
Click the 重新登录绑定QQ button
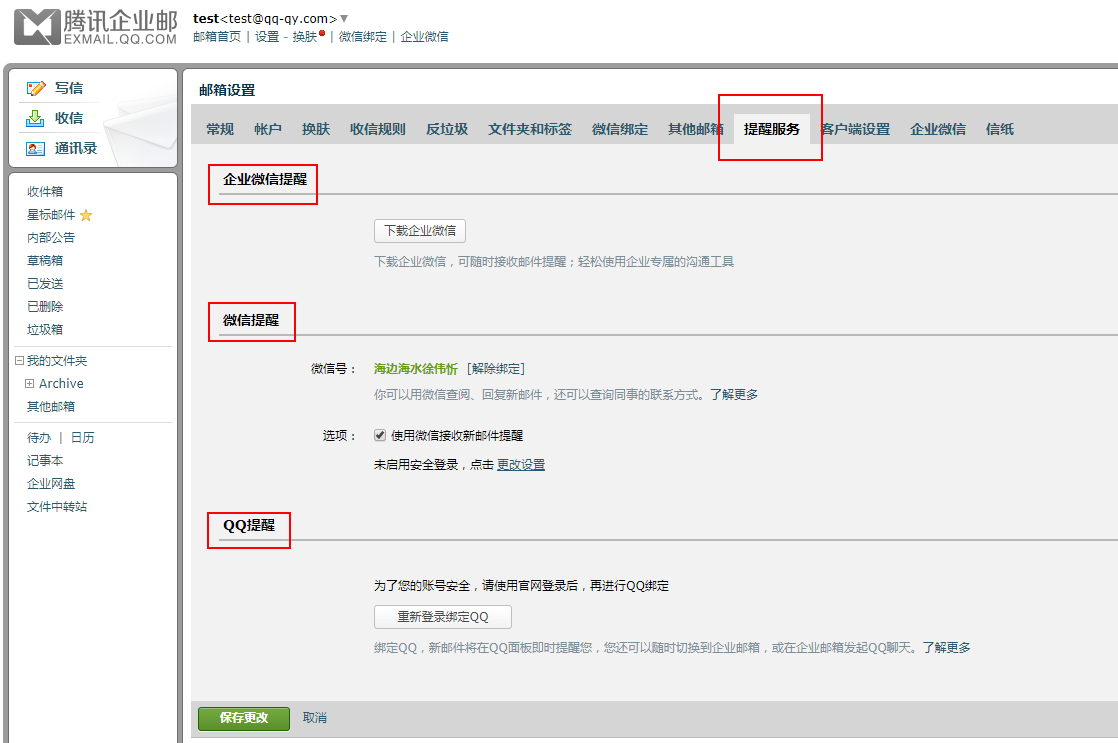coord(443,617)
